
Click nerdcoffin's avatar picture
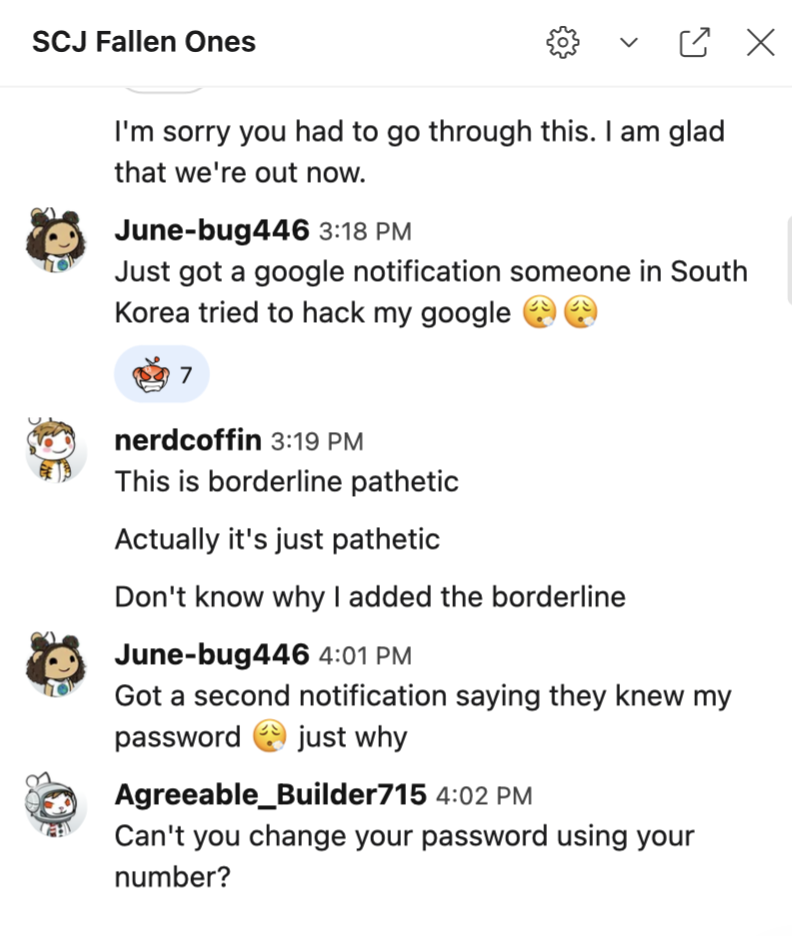pyautogui.click(x=56, y=450)
